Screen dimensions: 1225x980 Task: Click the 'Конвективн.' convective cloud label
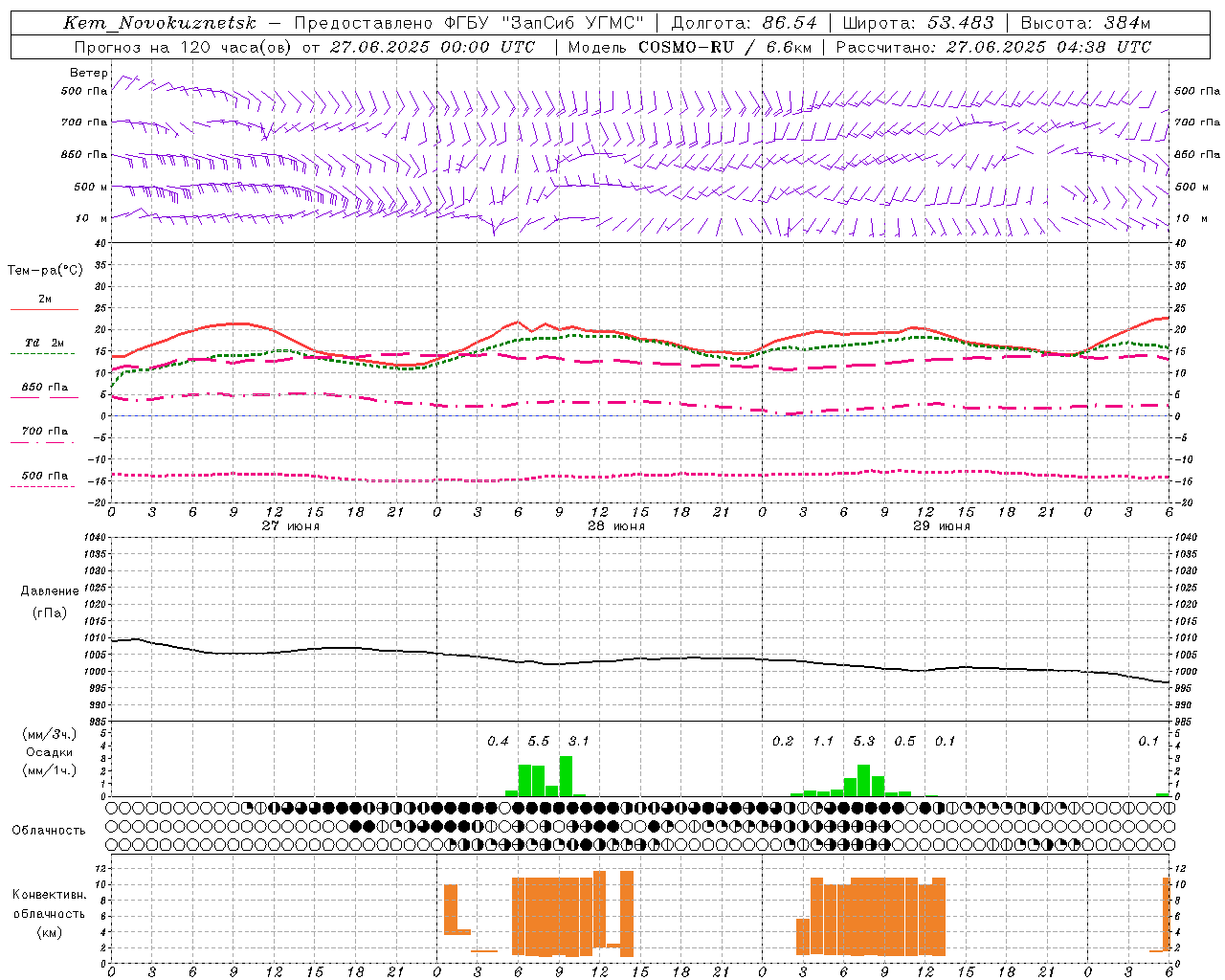click(x=49, y=895)
